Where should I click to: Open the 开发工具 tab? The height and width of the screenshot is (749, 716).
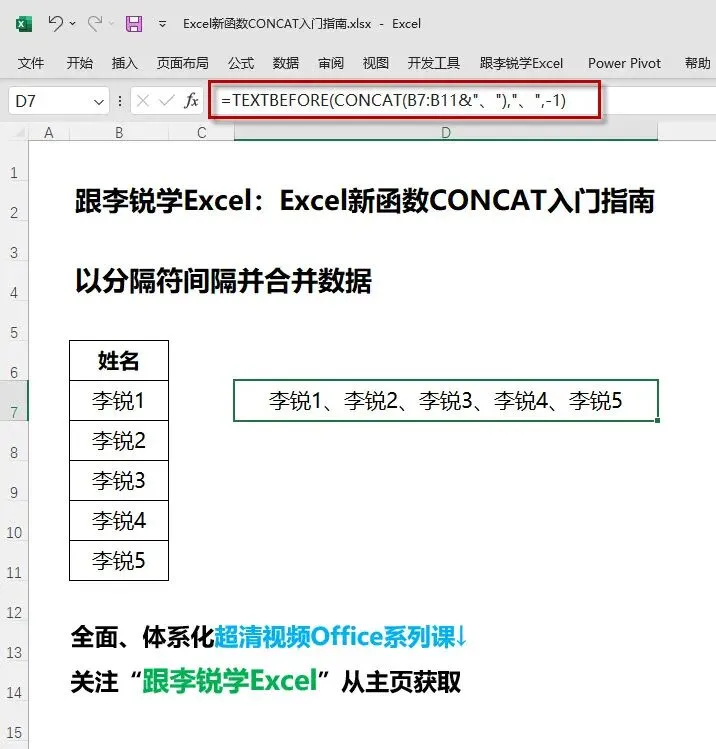(x=434, y=63)
